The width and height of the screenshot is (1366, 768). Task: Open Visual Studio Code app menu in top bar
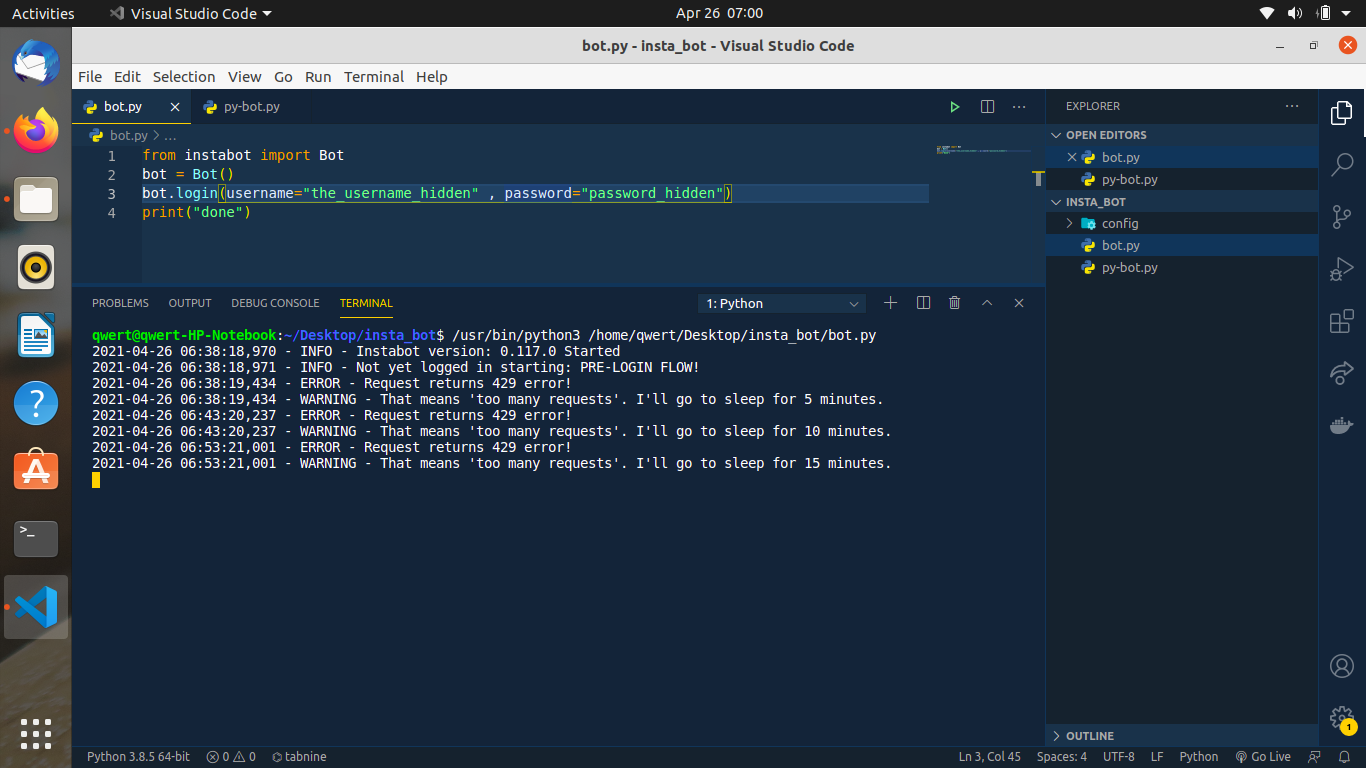[190, 13]
